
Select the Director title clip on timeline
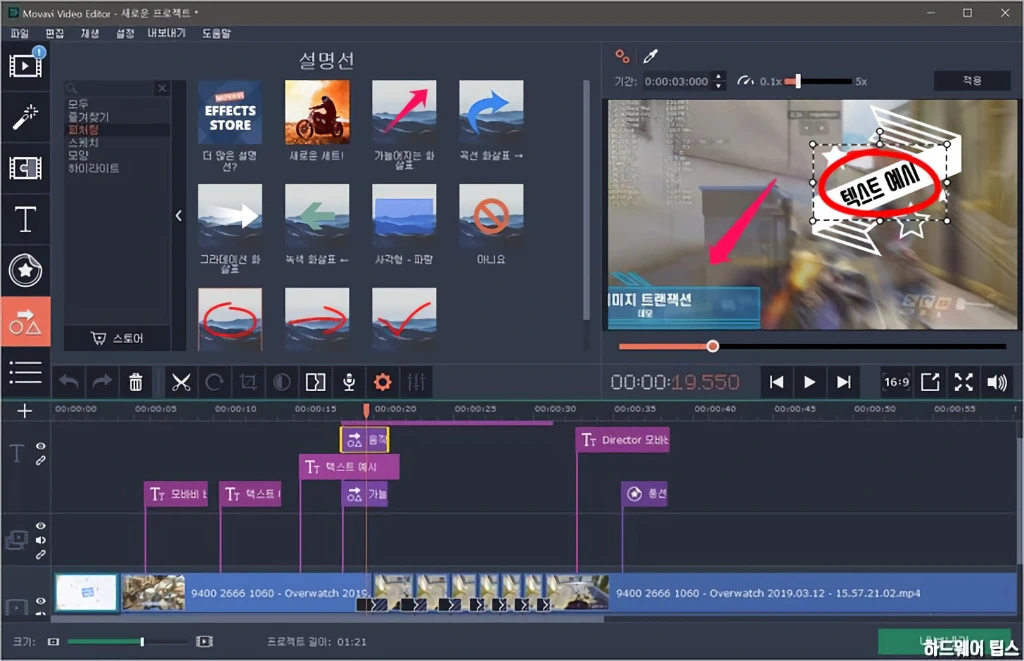[624, 440]
